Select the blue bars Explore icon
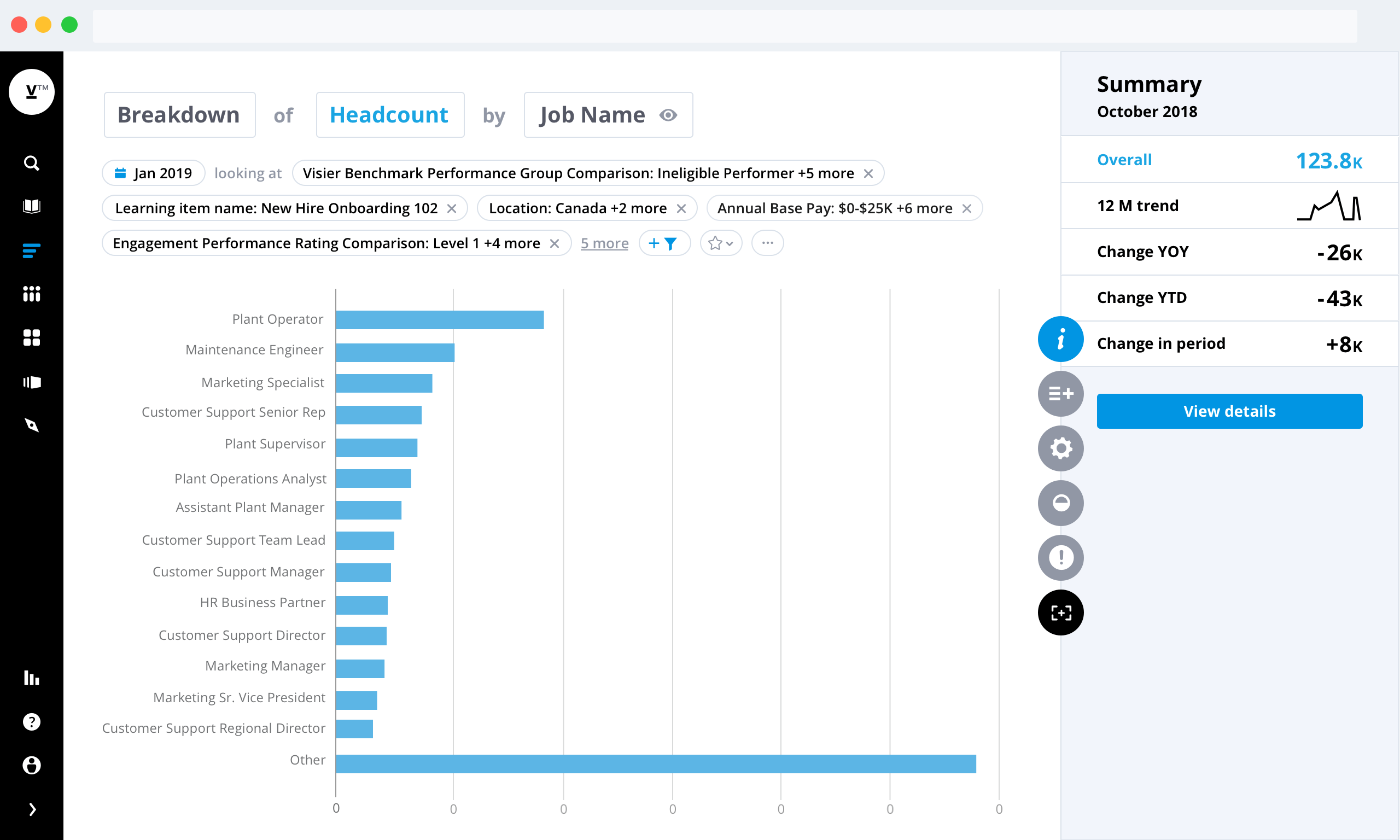 tap(32, 250)
